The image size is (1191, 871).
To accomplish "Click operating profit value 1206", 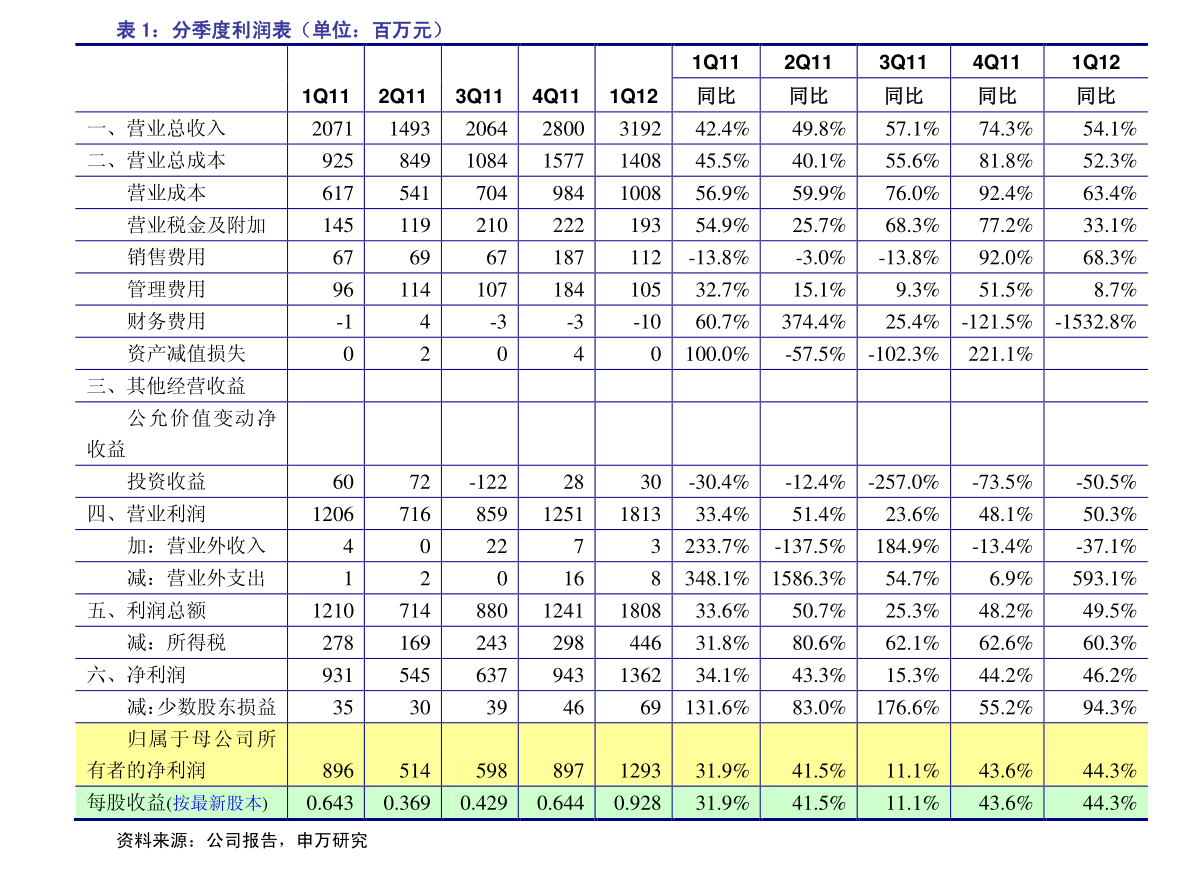I will [333, 515].
